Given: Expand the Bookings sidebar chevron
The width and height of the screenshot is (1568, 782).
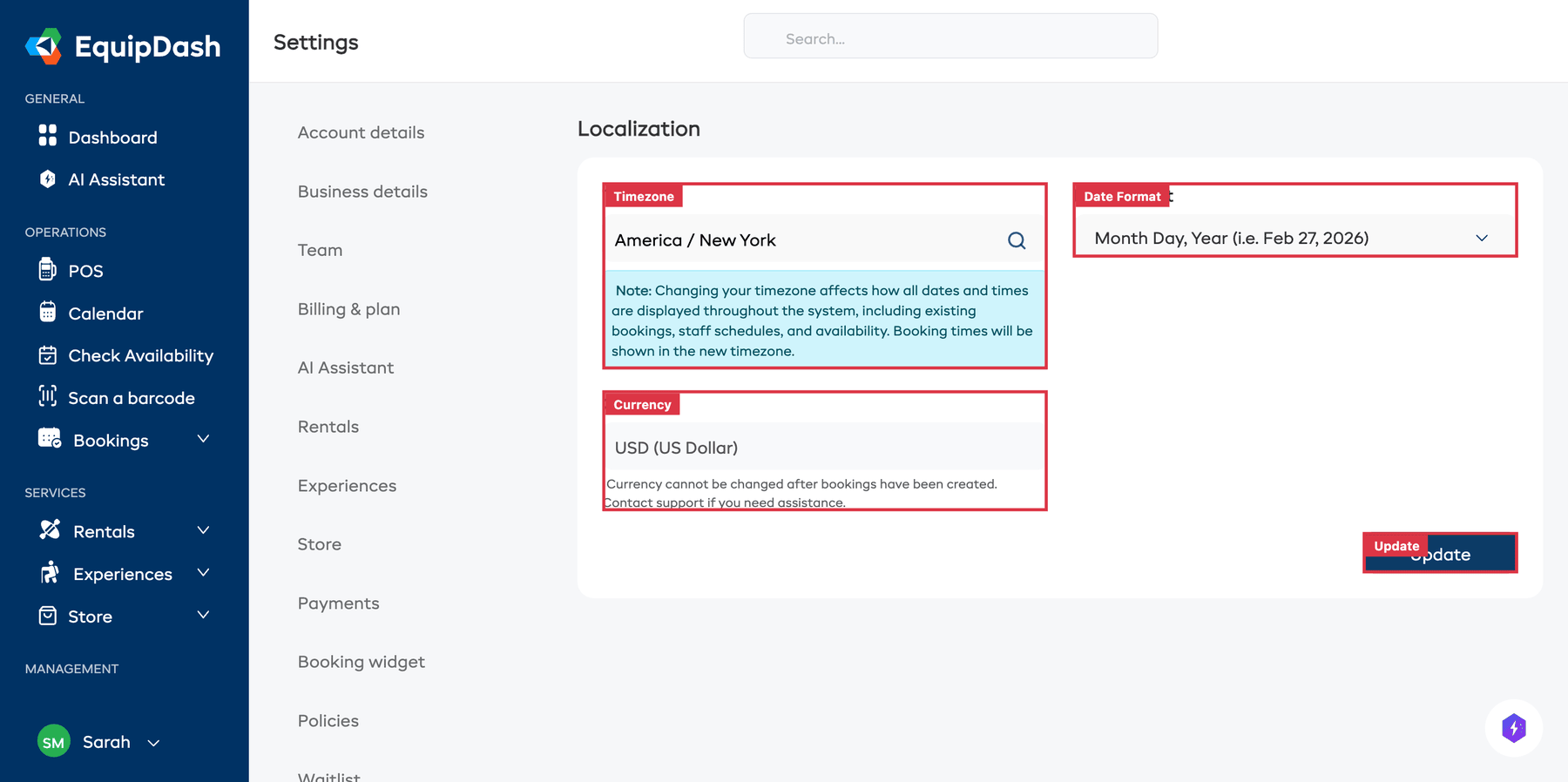Looking at the screenshot, I should tap(203, 439).
